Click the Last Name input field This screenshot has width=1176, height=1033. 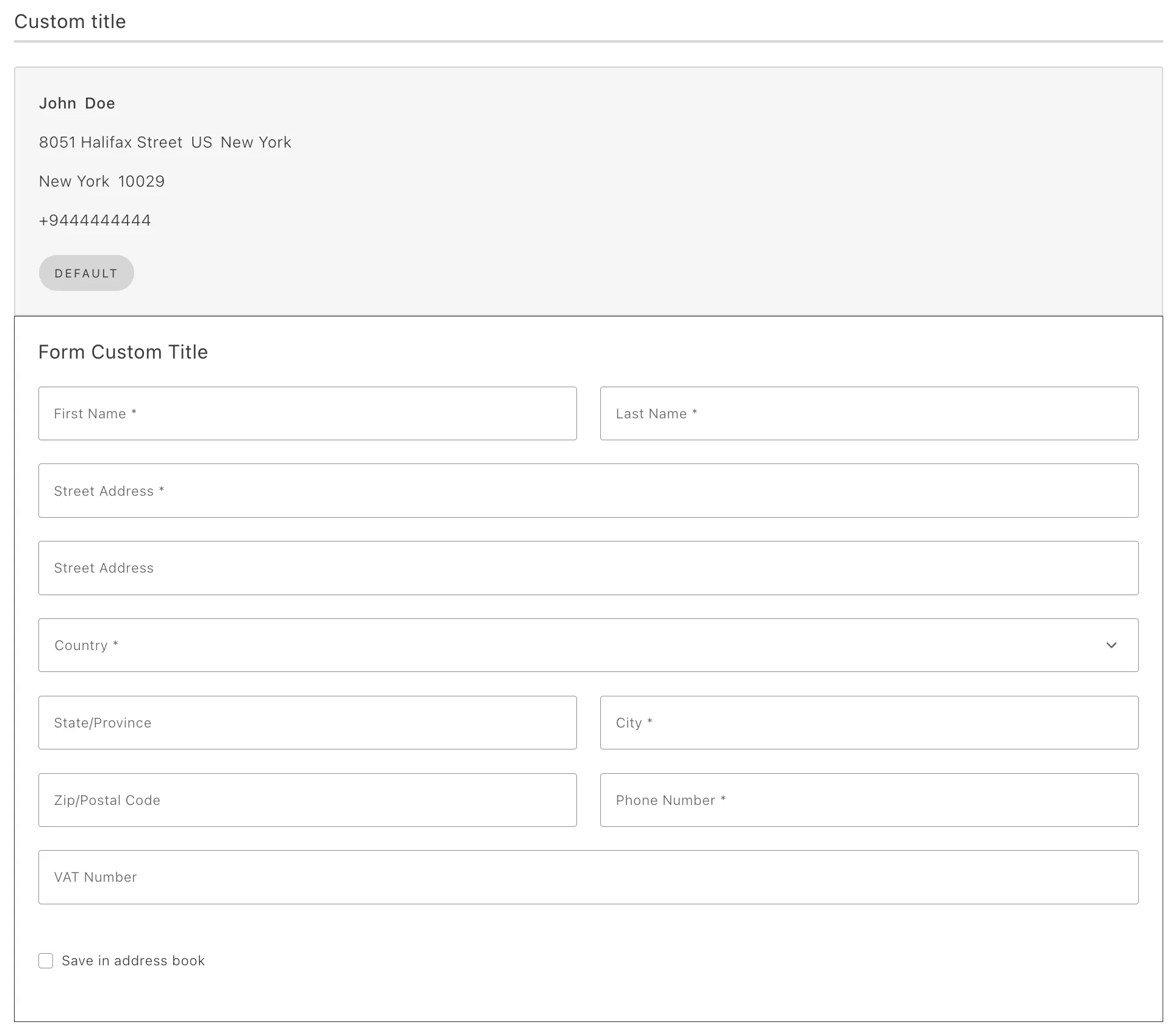coord(869,413)
